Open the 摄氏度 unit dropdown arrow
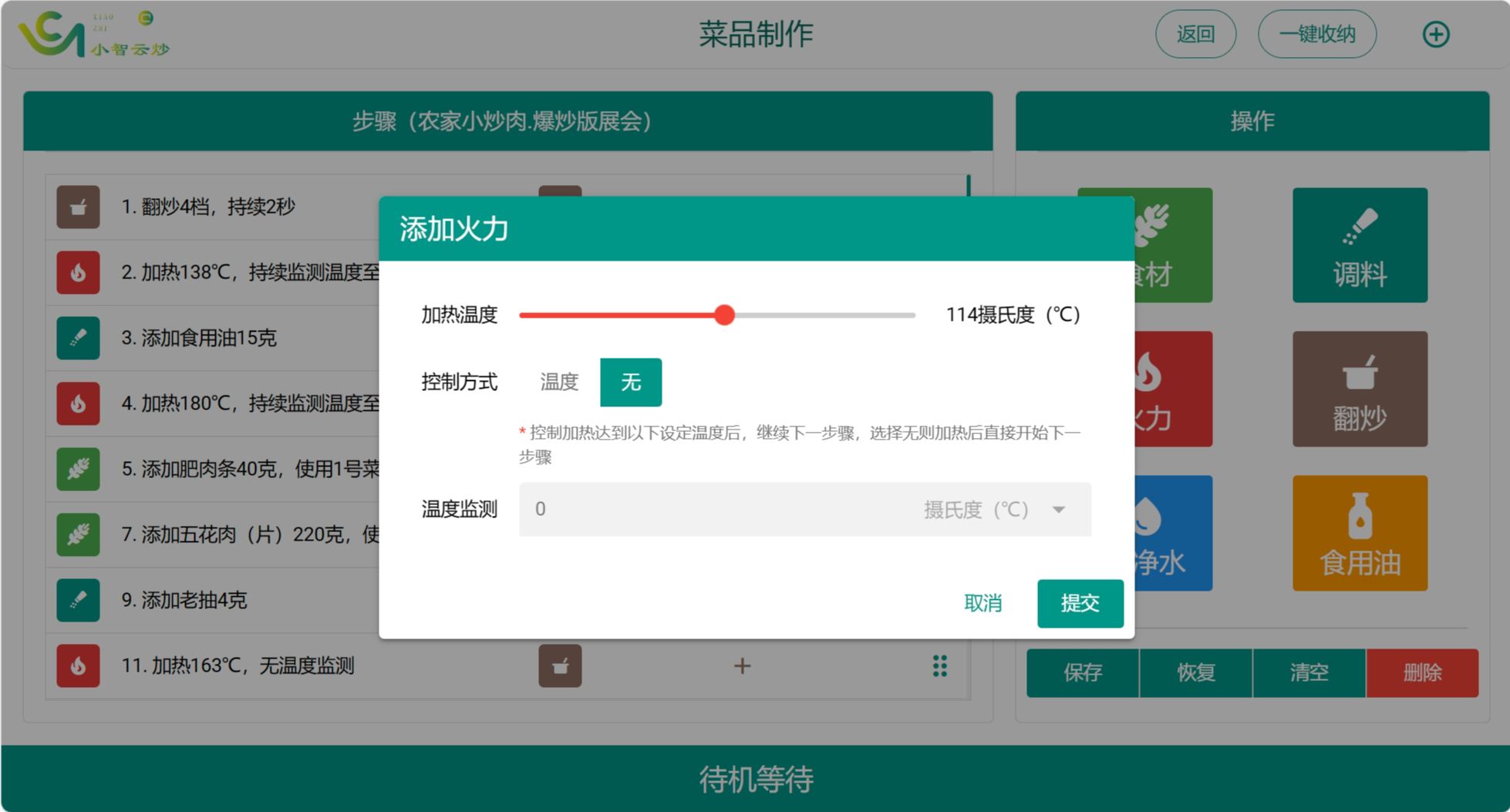 click(1059, 510)
